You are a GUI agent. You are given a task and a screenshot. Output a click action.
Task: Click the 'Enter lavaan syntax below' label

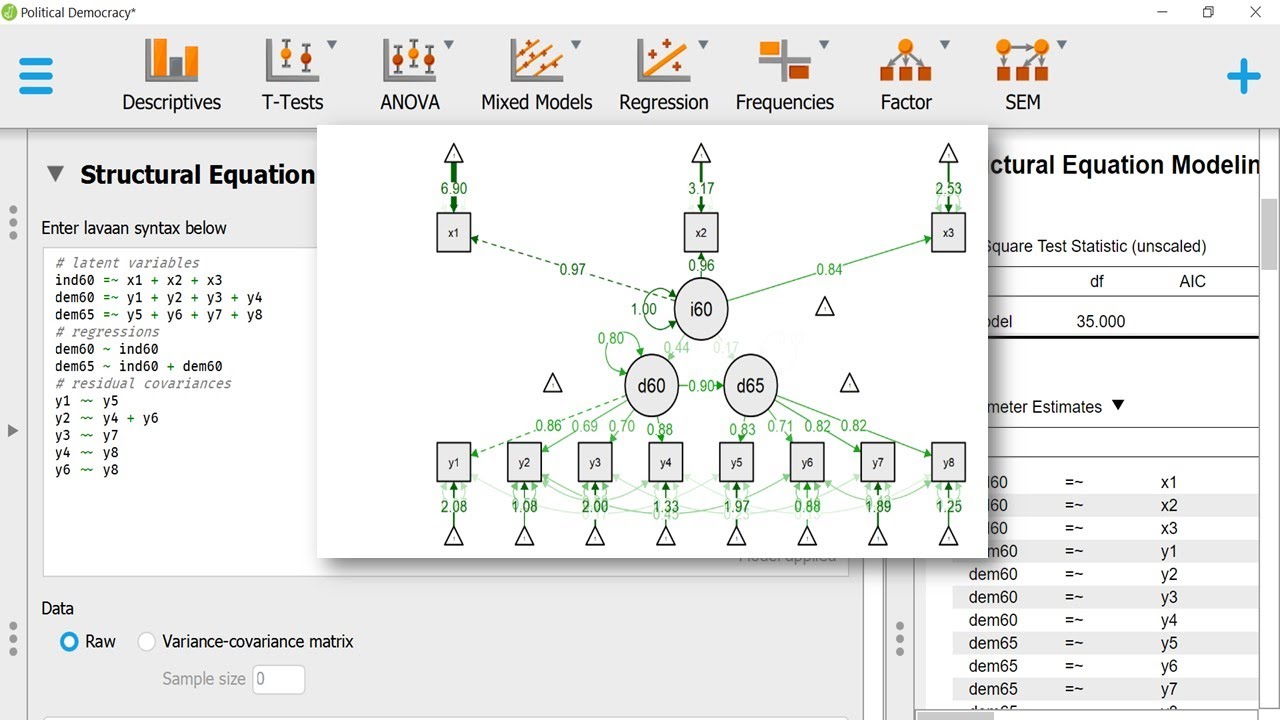[134, 228]
